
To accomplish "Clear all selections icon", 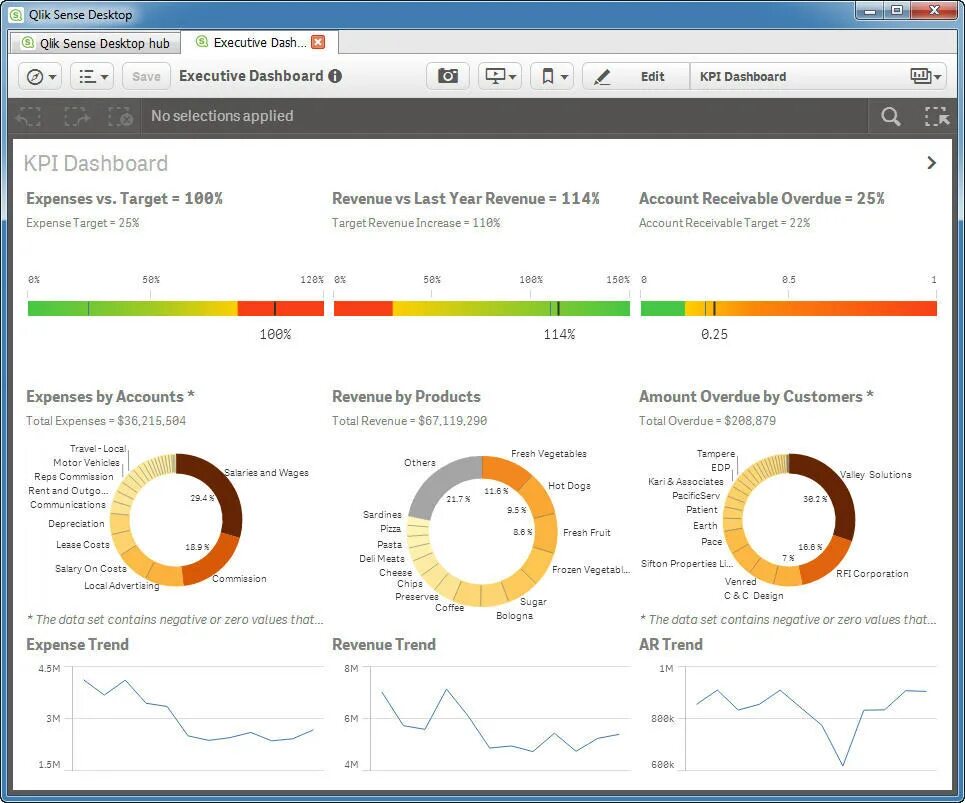I will pyautogui.click(x=121, y=116).
